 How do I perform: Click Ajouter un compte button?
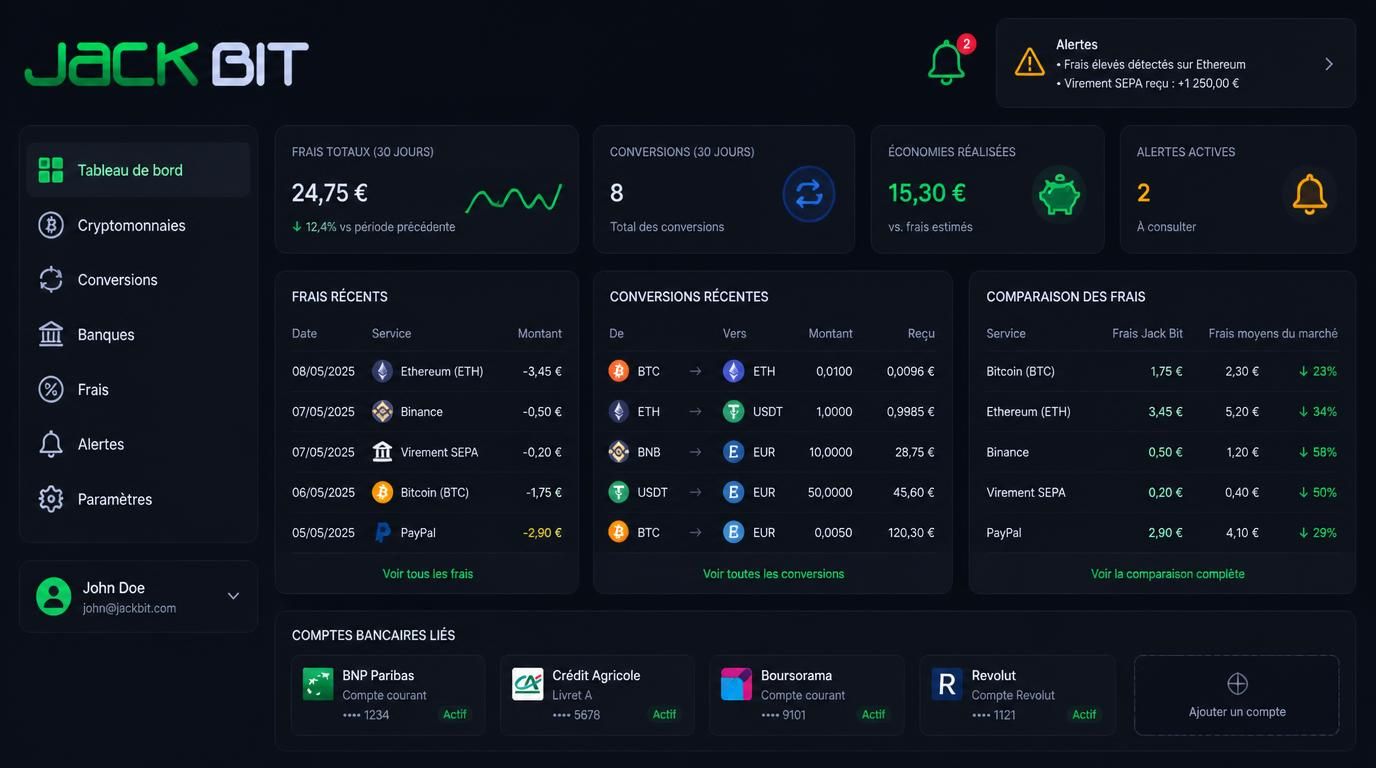click(1237, 695)
